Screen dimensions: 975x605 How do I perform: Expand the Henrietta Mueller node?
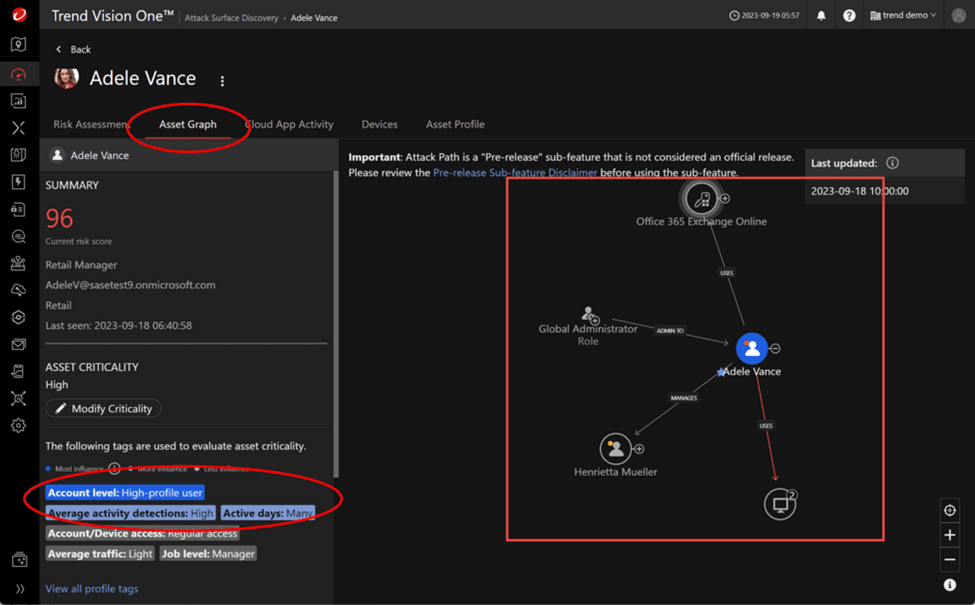639,449
